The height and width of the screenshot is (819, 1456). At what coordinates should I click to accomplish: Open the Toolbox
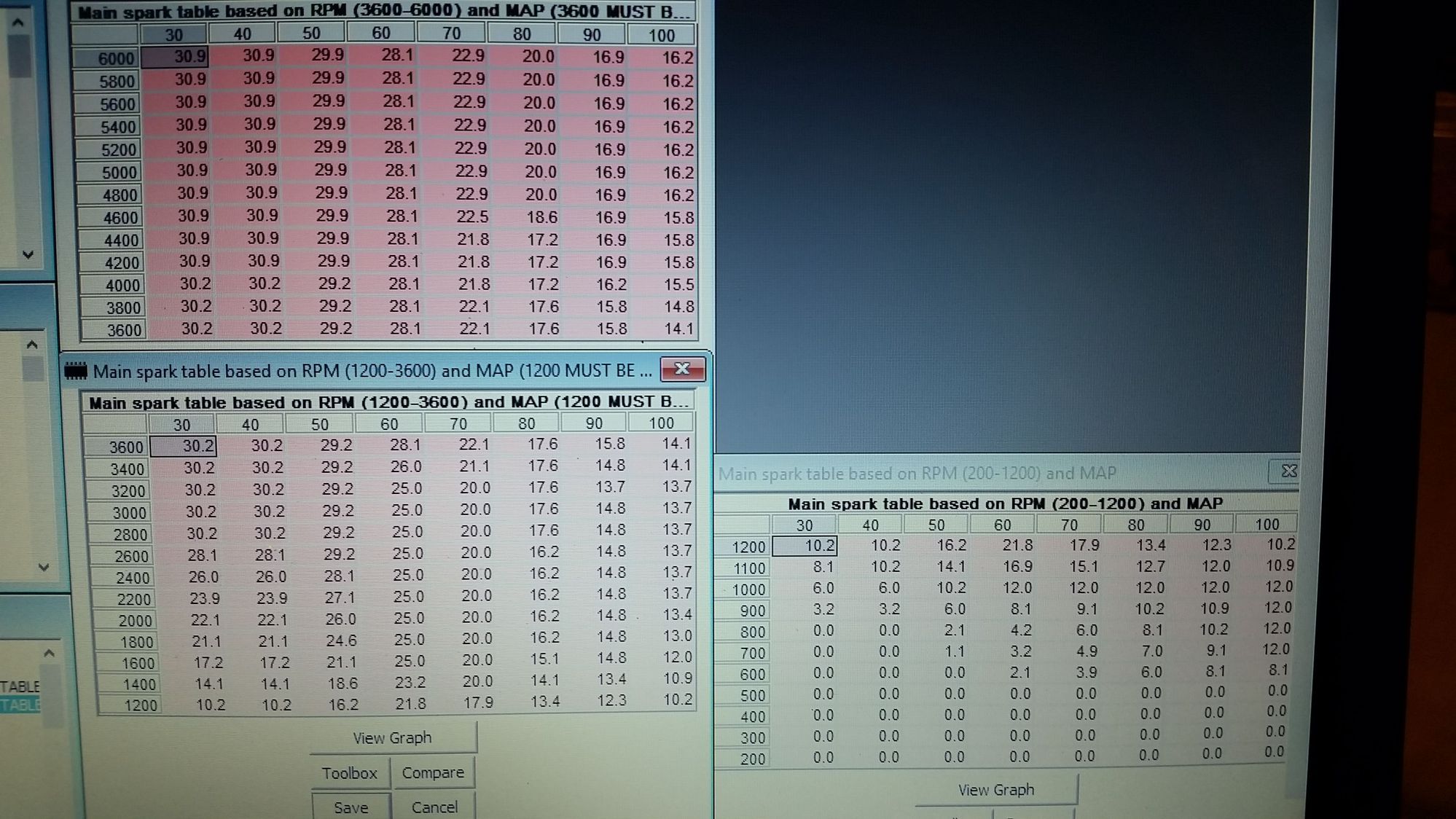point(351,773)
